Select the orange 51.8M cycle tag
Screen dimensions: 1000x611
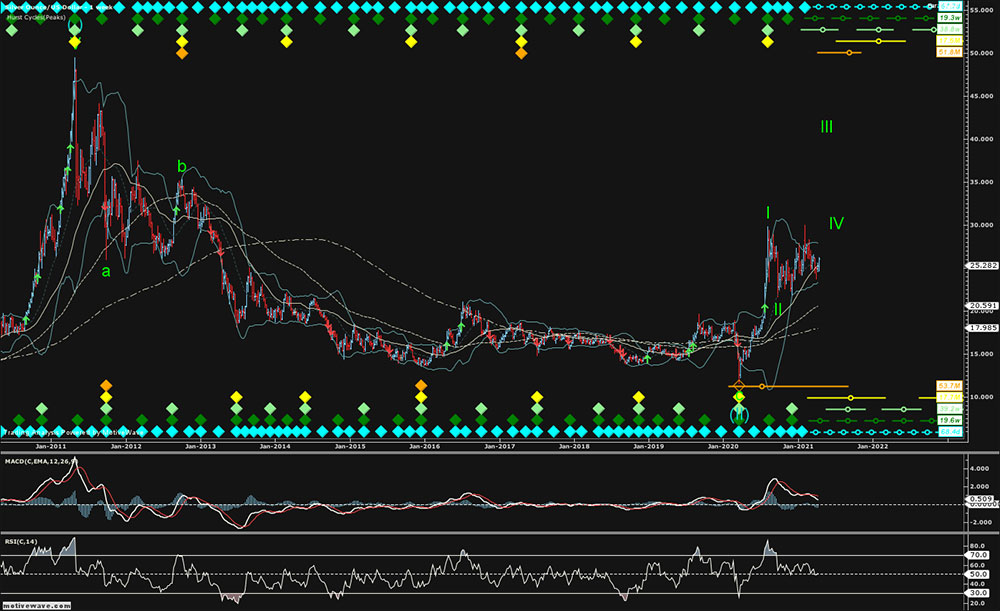[949, 52]
